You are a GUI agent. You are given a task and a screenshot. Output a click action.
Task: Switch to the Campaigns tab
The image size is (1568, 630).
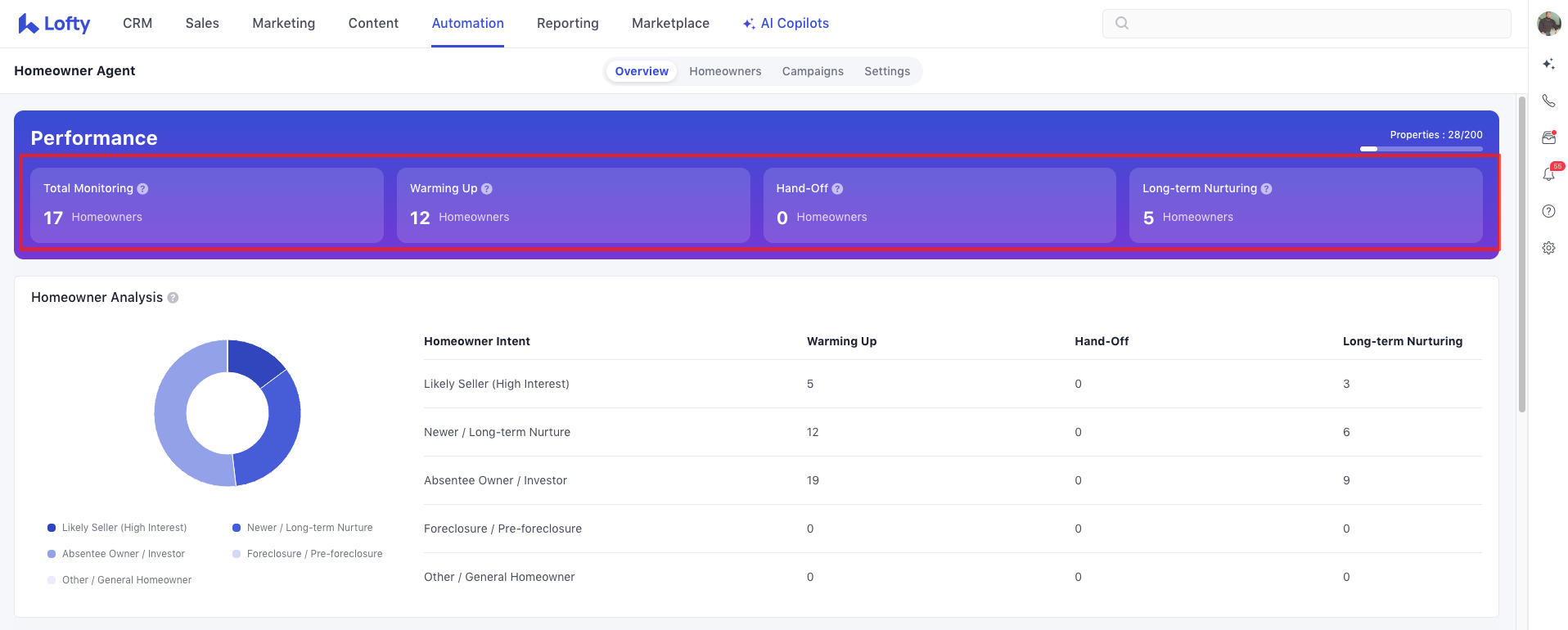click(x=813, y=71)
